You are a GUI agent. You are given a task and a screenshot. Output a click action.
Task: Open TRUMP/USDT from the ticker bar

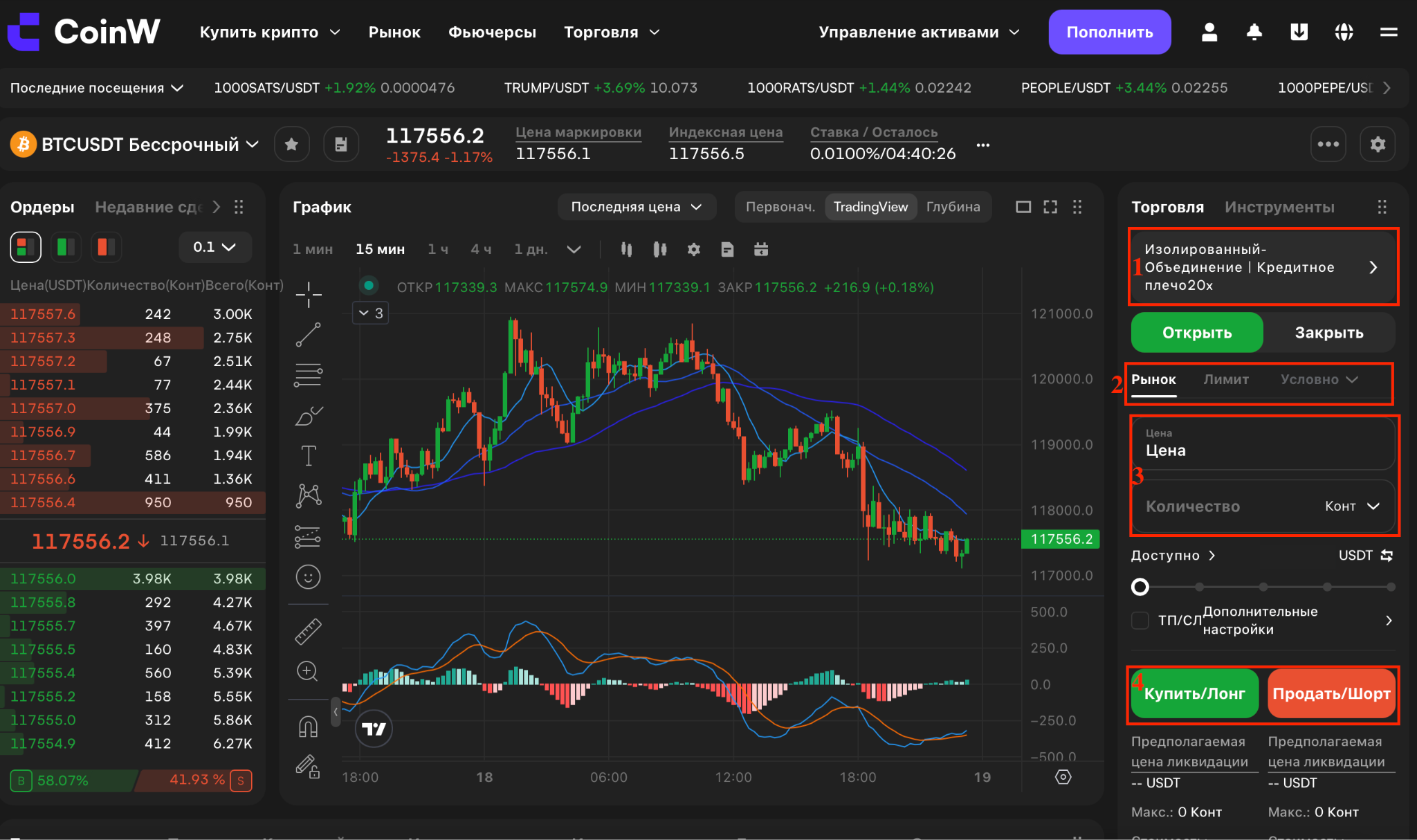tap(601, 88)
